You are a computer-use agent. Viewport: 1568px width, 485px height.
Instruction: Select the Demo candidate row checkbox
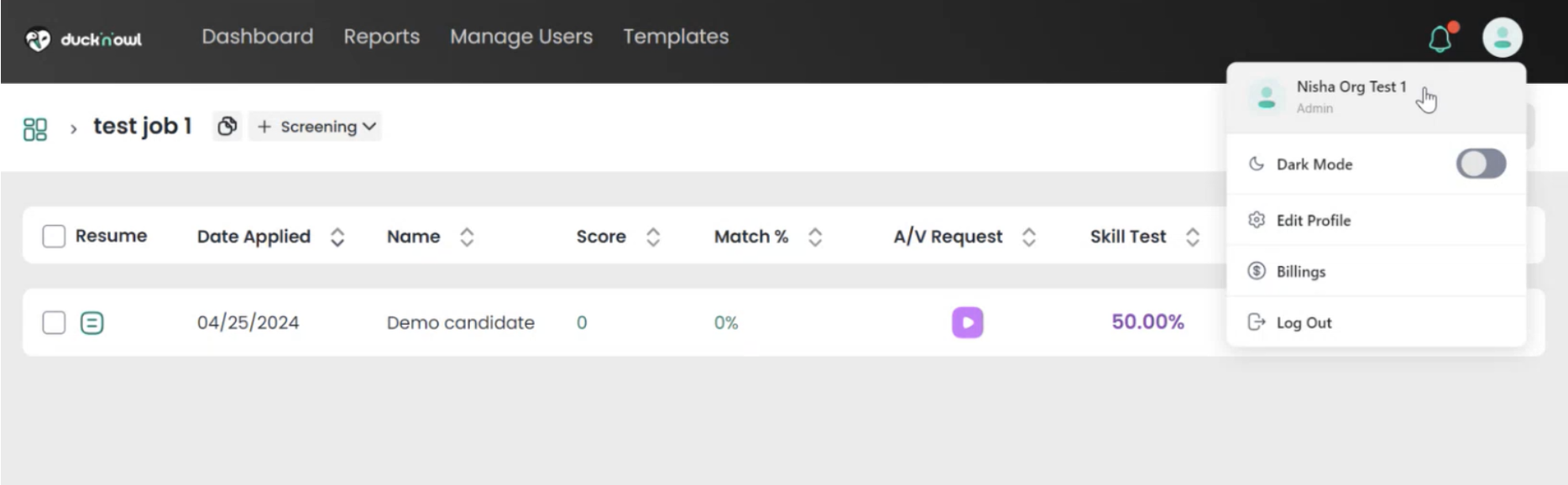click(x=54, y=322)
